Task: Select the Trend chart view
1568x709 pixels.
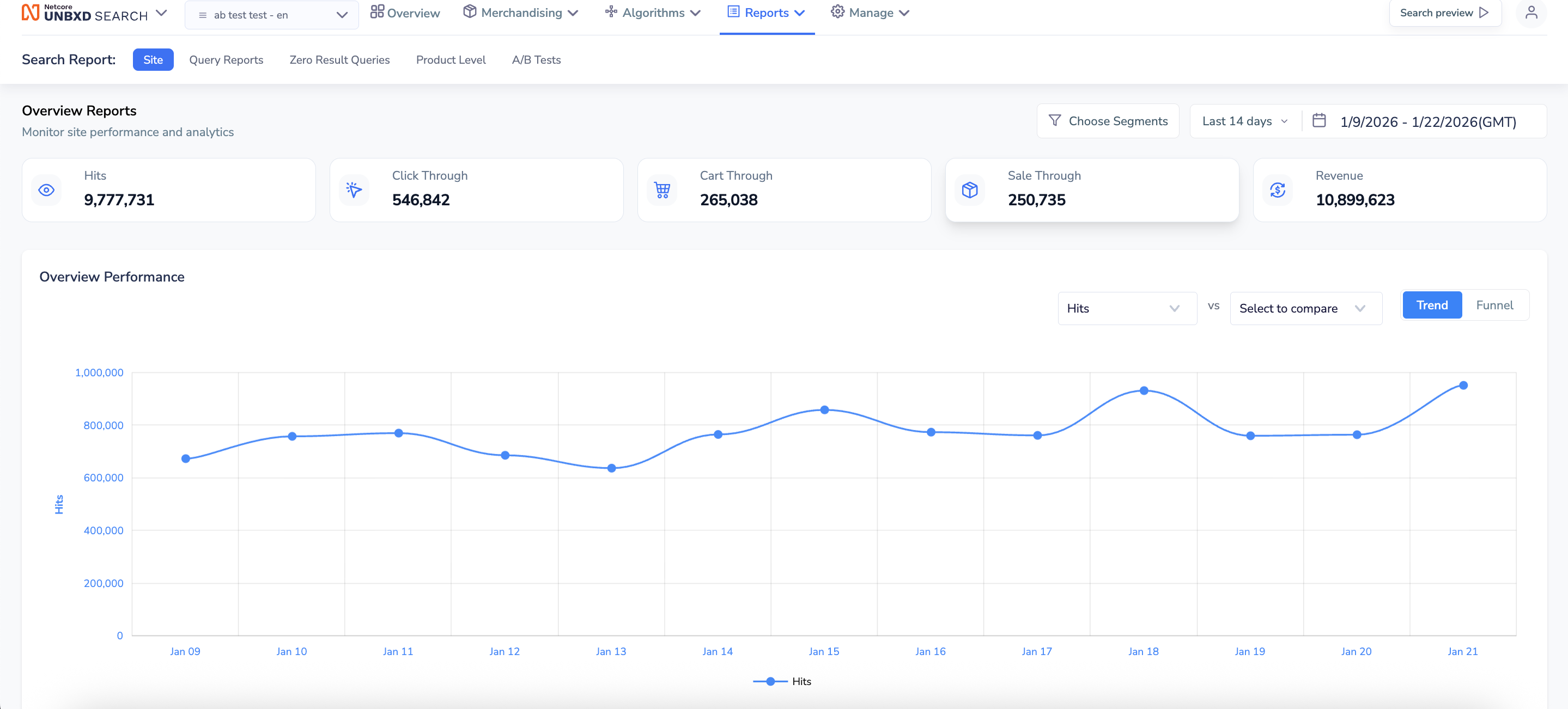Action: click(1431, 305)
